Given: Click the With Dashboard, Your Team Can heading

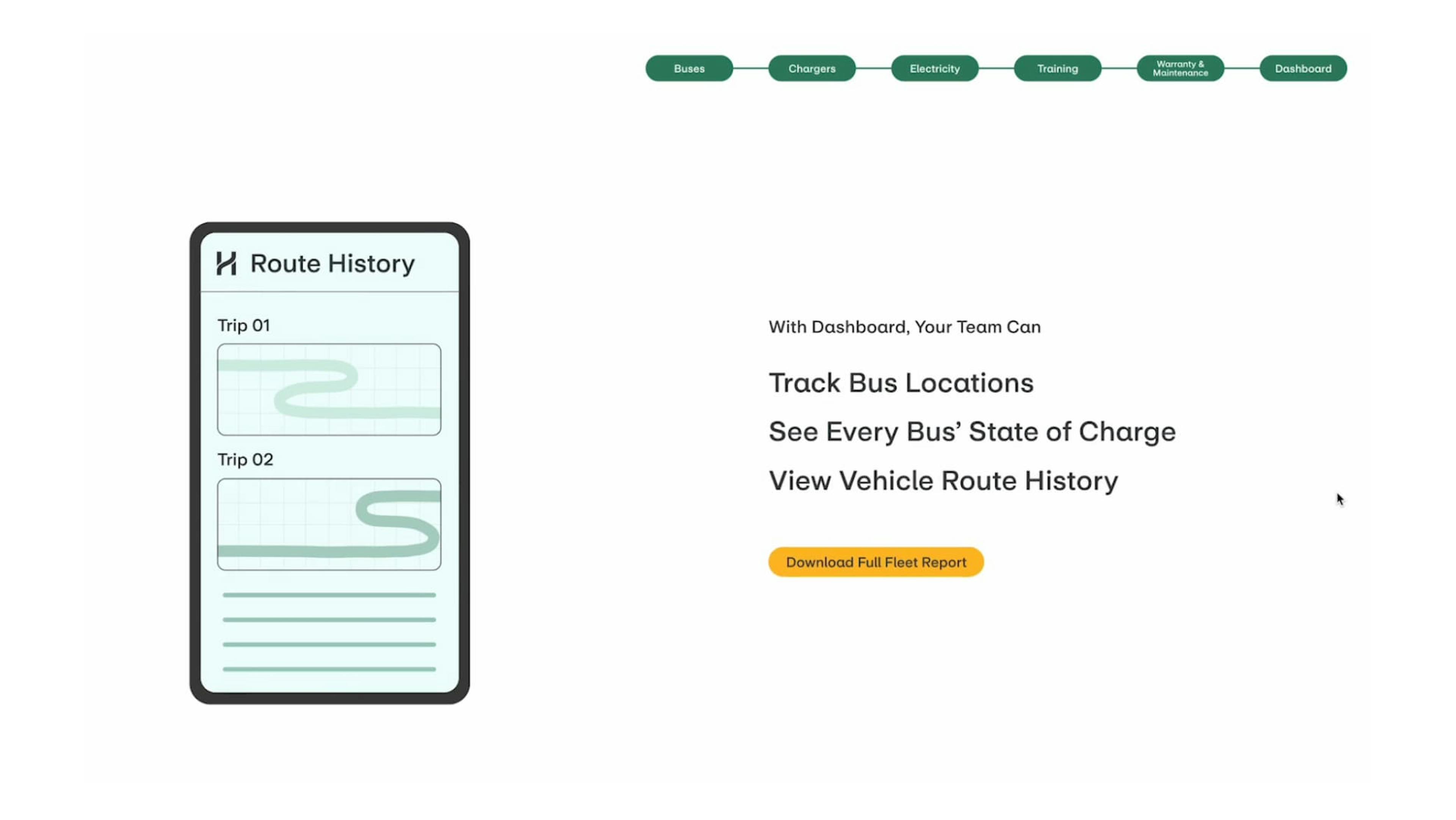Looking at the screenshot, I should (x=904, y=327).
